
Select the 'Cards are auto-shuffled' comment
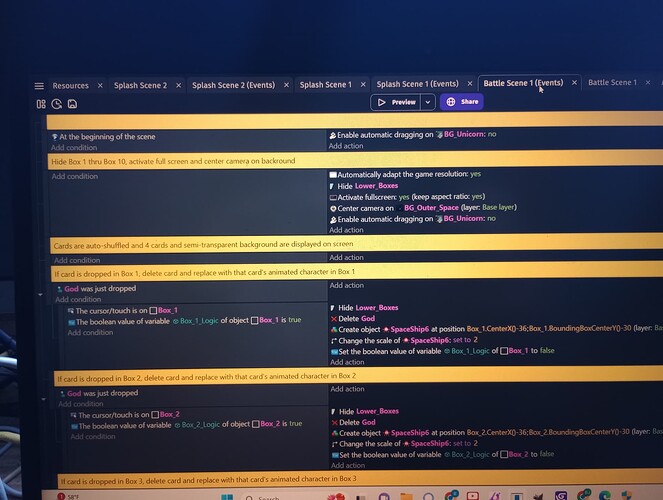click(x=356, y=244)
